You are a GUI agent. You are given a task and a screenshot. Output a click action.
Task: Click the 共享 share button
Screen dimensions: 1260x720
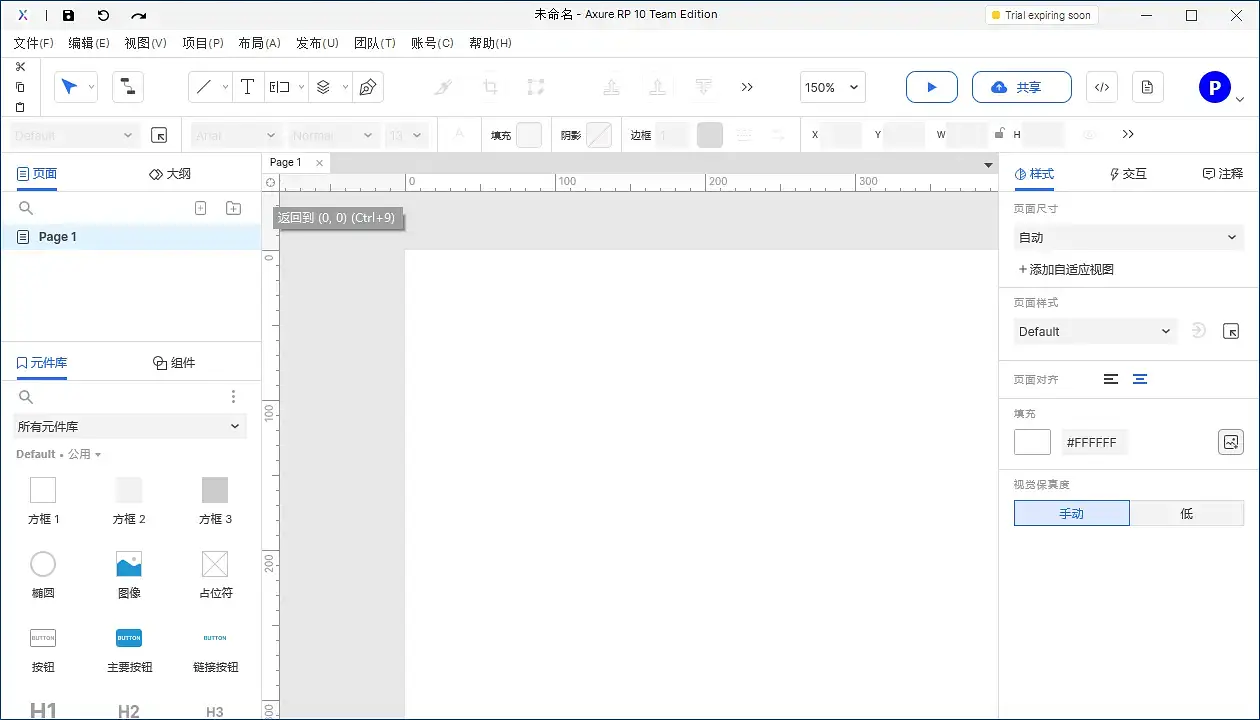(x=1021, y=87)
